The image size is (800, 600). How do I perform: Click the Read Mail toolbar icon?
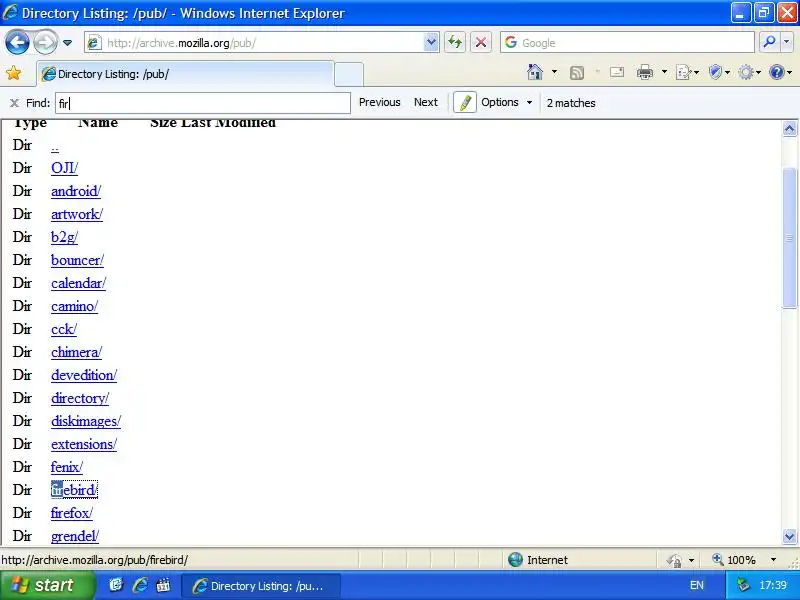pyautogui.click(x=617, y=72)
